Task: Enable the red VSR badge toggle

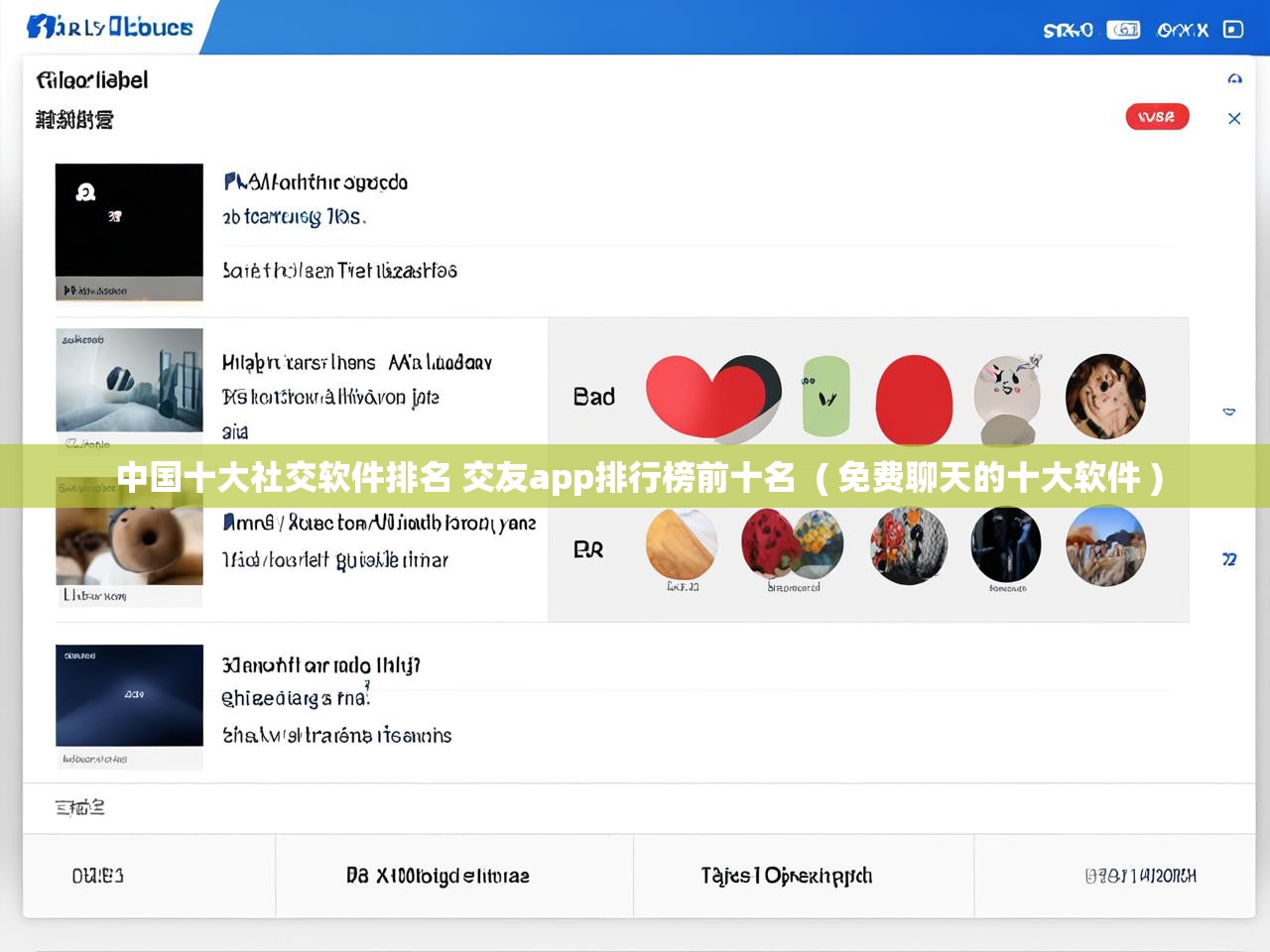Action: coord(1157,116)
